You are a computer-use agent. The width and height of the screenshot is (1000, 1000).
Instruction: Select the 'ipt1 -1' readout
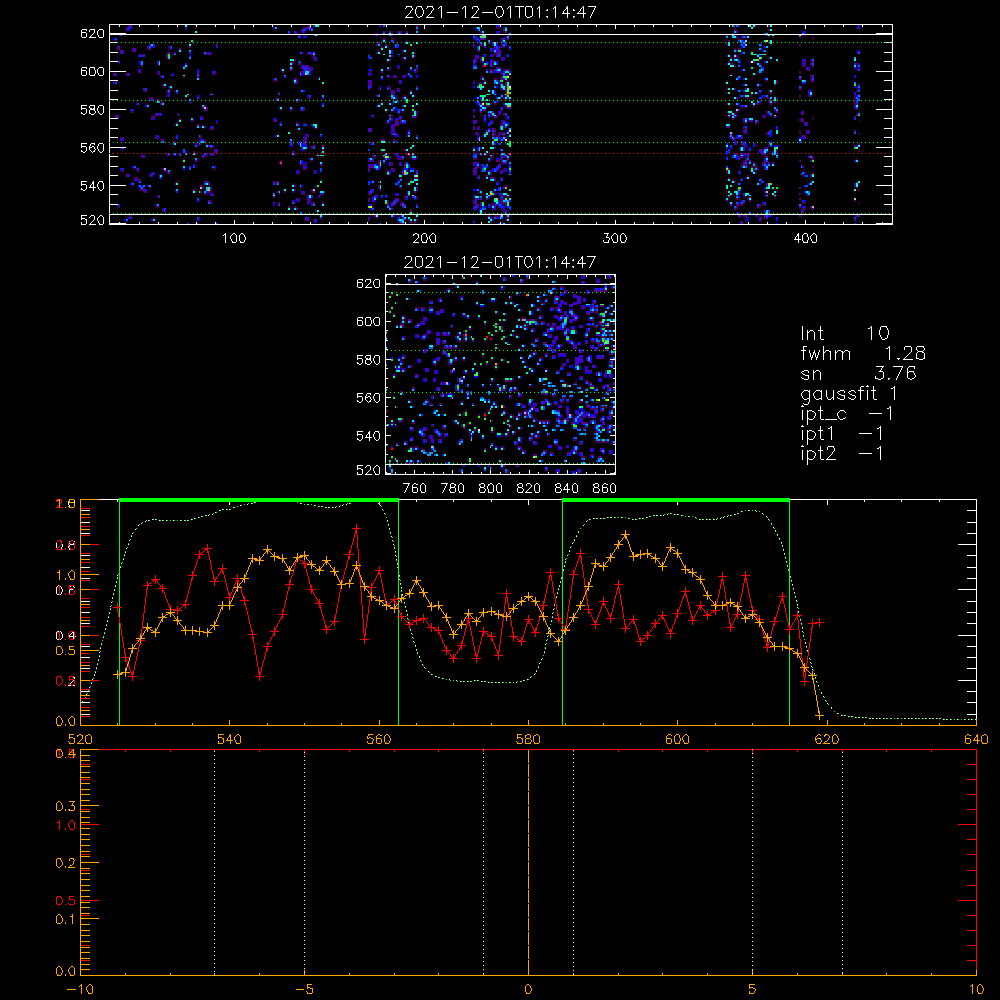pos(842,434)
